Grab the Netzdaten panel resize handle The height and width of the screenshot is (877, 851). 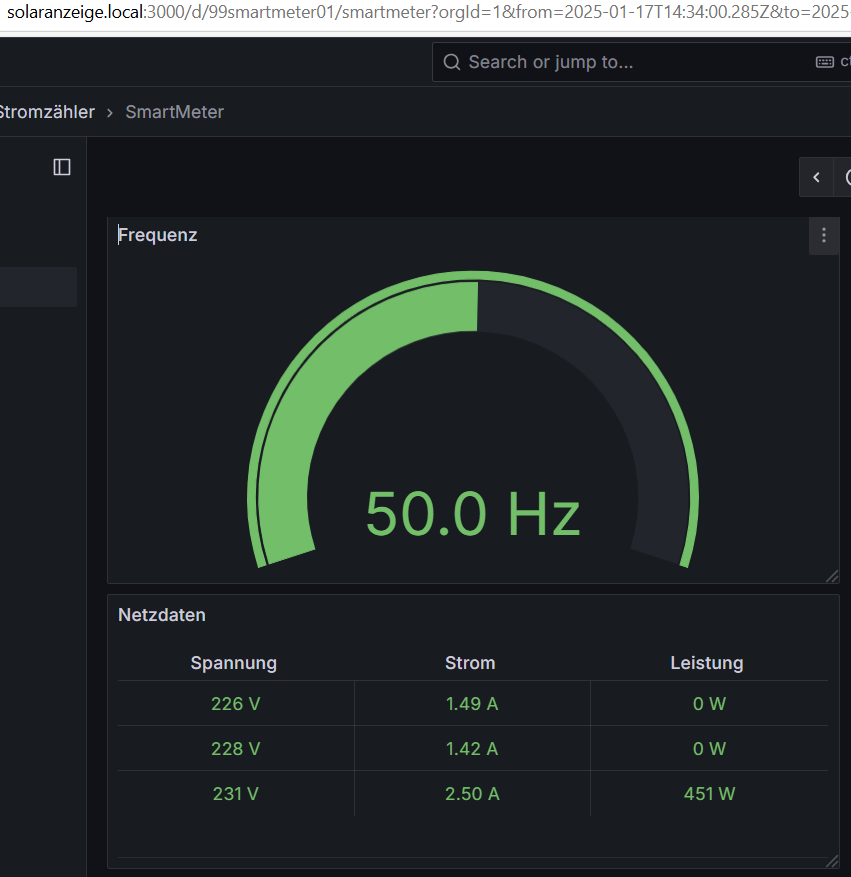[x=831, y=860]
